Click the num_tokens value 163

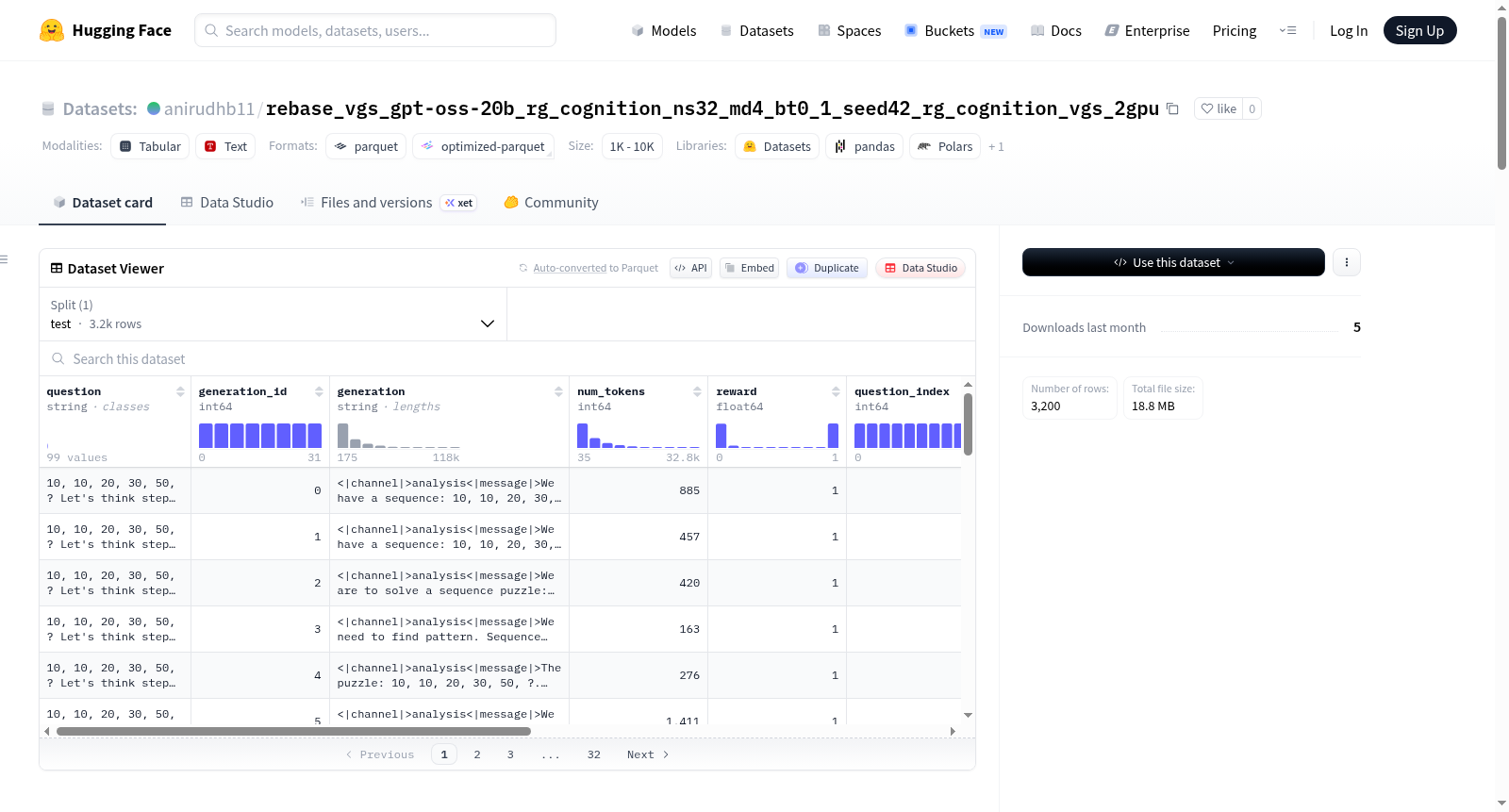tap(689, 629)
